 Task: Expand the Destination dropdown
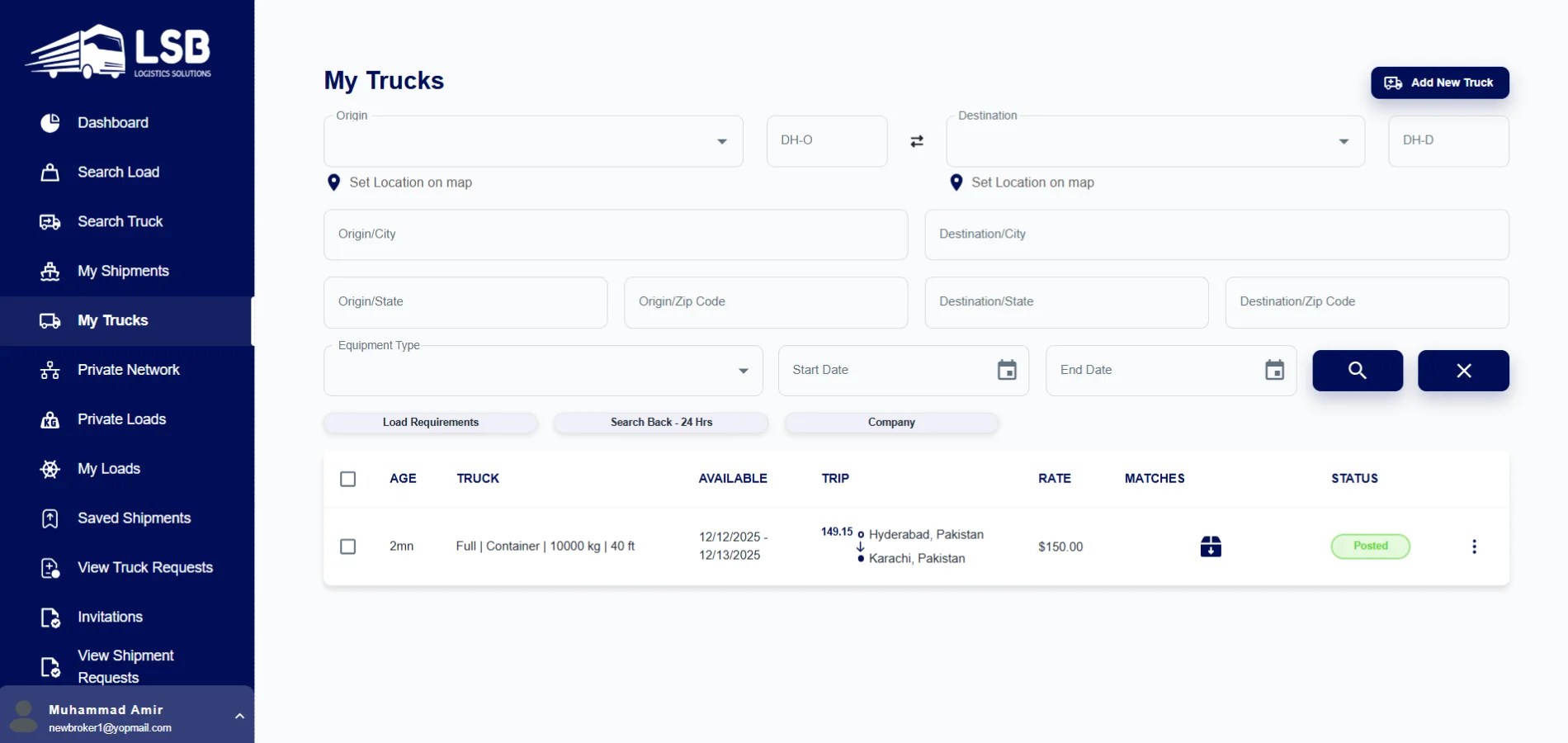point(1343,142)
